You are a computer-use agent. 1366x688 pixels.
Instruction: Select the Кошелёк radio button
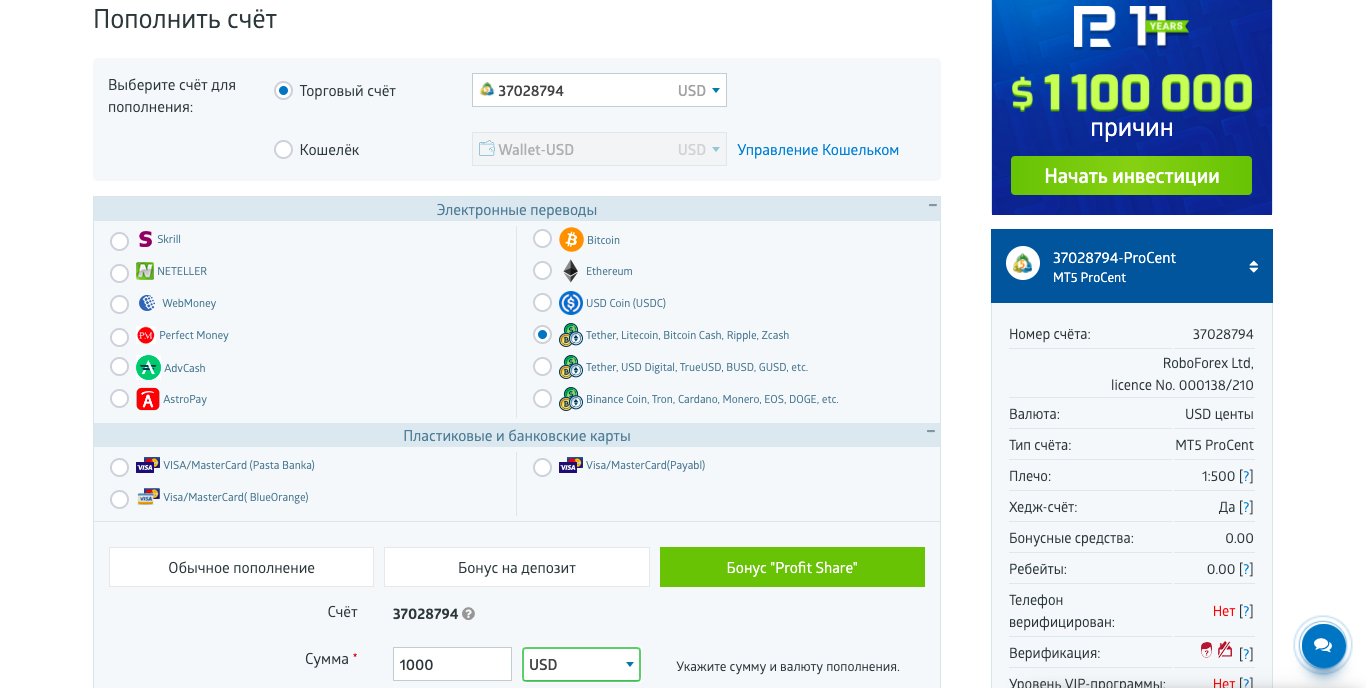[x=283, y=150]
